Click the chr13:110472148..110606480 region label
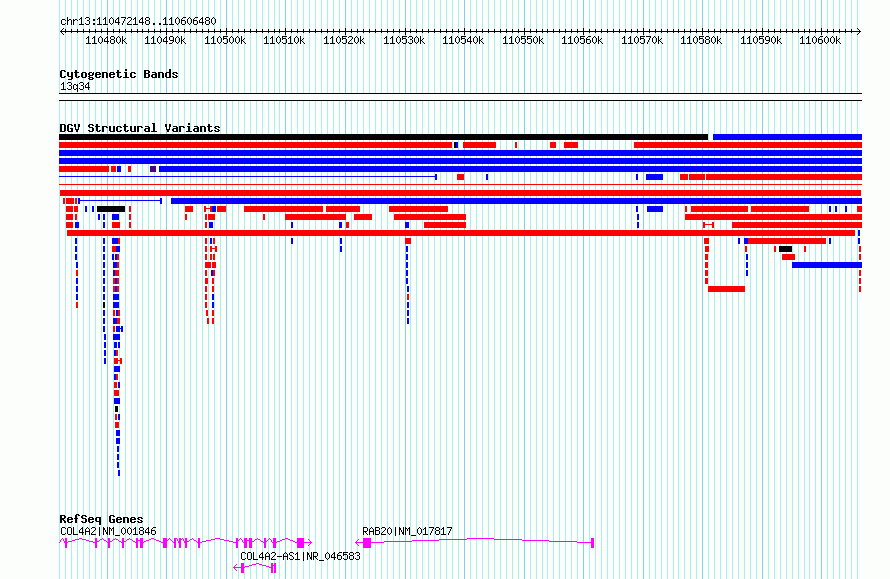Screen dimensions: 890x579 pyautogui.click(x=138, y=21)
